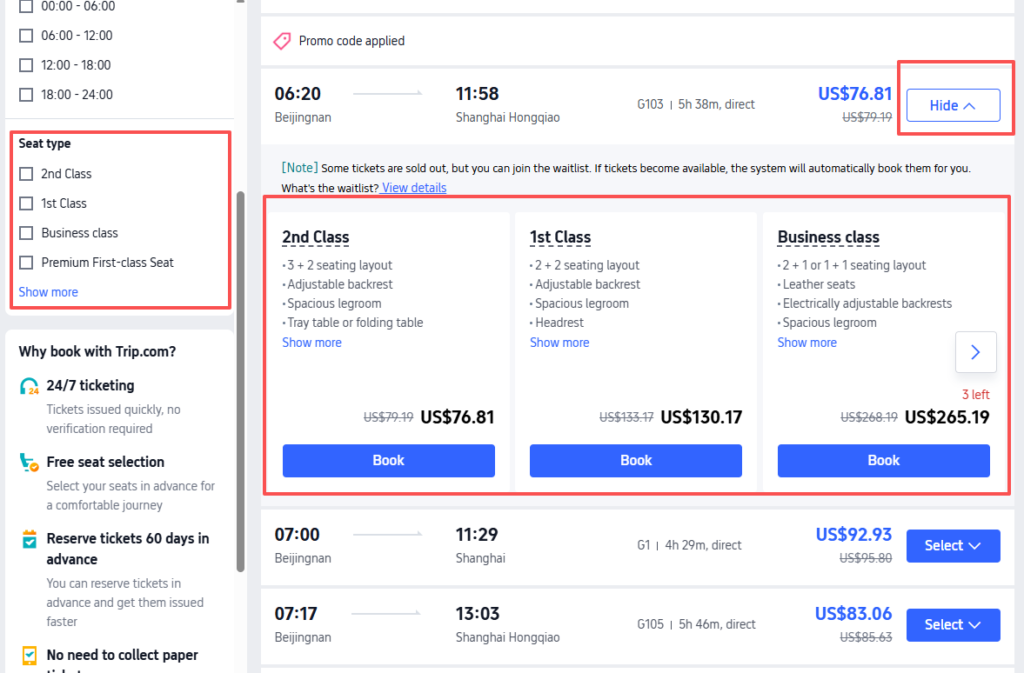Click the promo code tag icon
Image resolution: width=1024 pixels, height=673 pixels.
click(x=281, y=41)
